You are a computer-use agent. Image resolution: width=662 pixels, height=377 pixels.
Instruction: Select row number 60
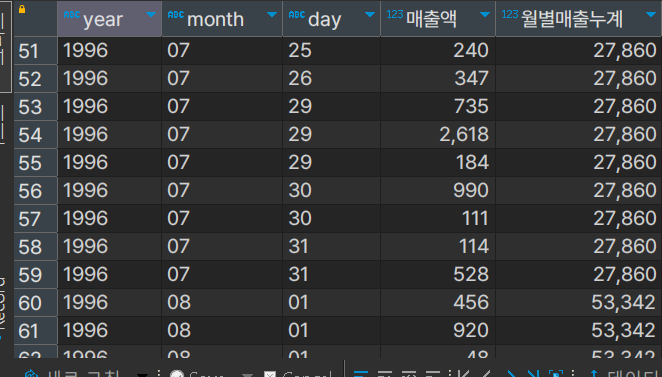click(35, 303)
